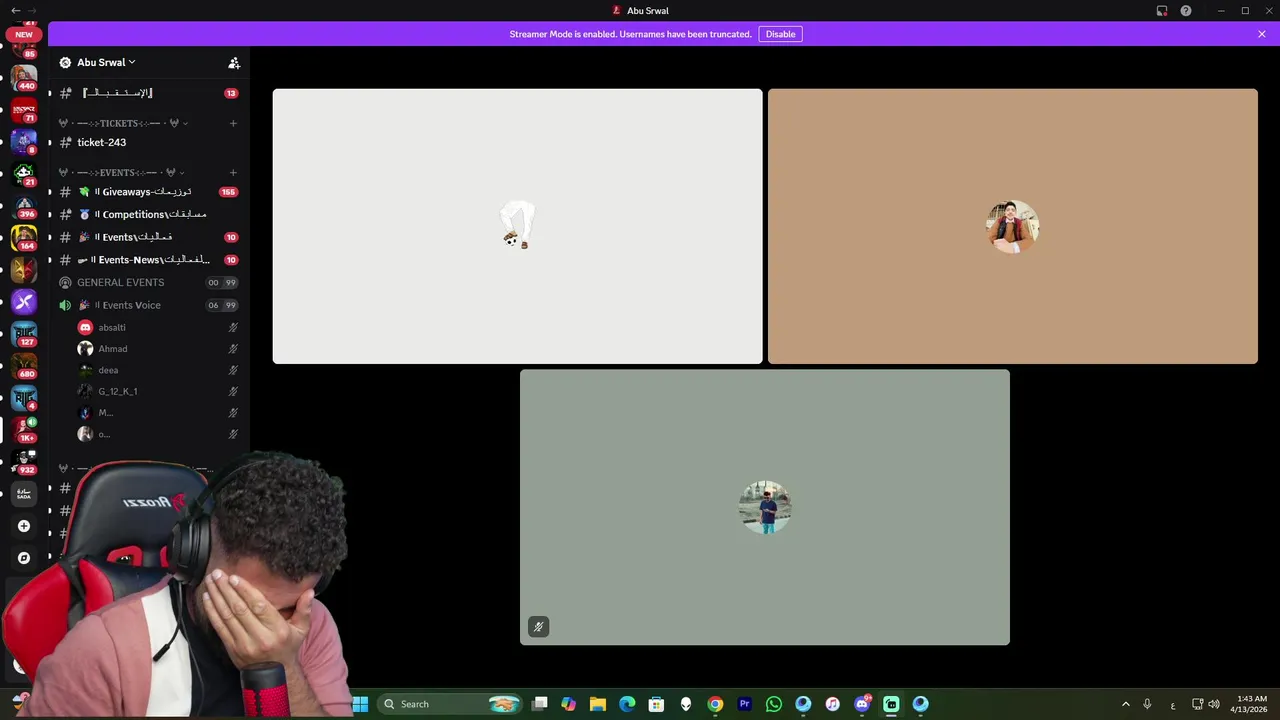Focus the white participant tile
1280x720 pixels.
point(517,226)
